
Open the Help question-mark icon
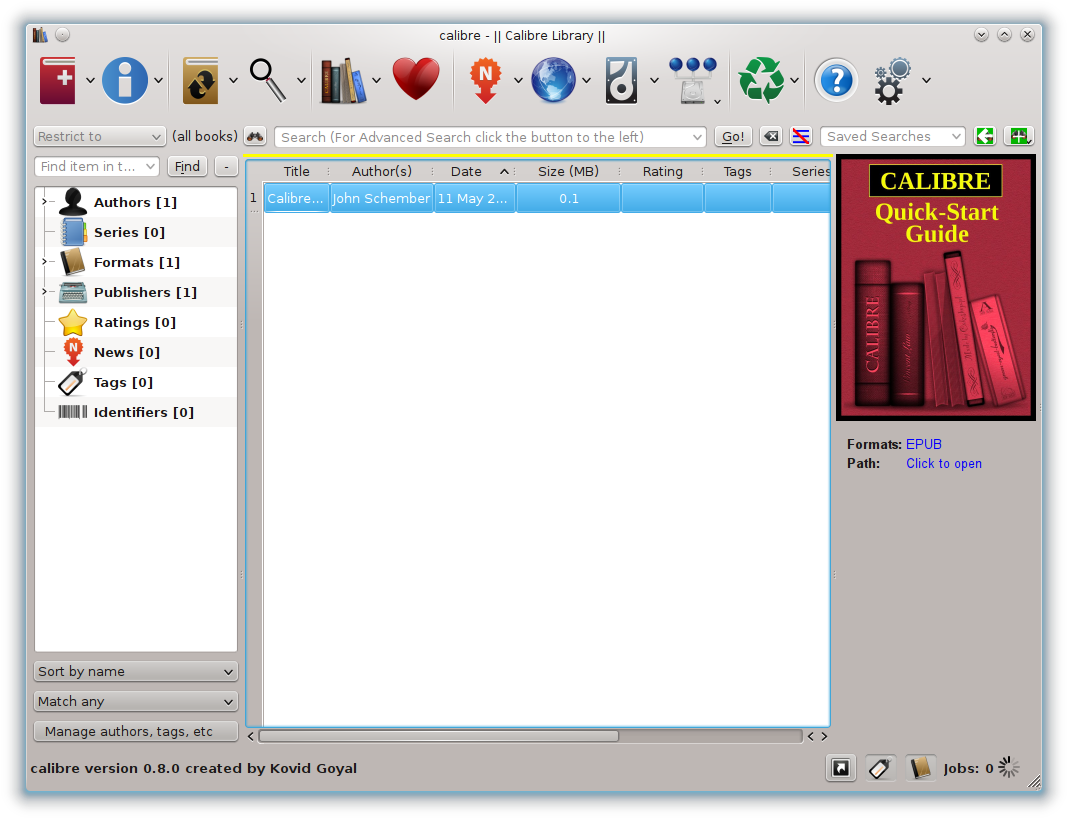tap(836, 80)
